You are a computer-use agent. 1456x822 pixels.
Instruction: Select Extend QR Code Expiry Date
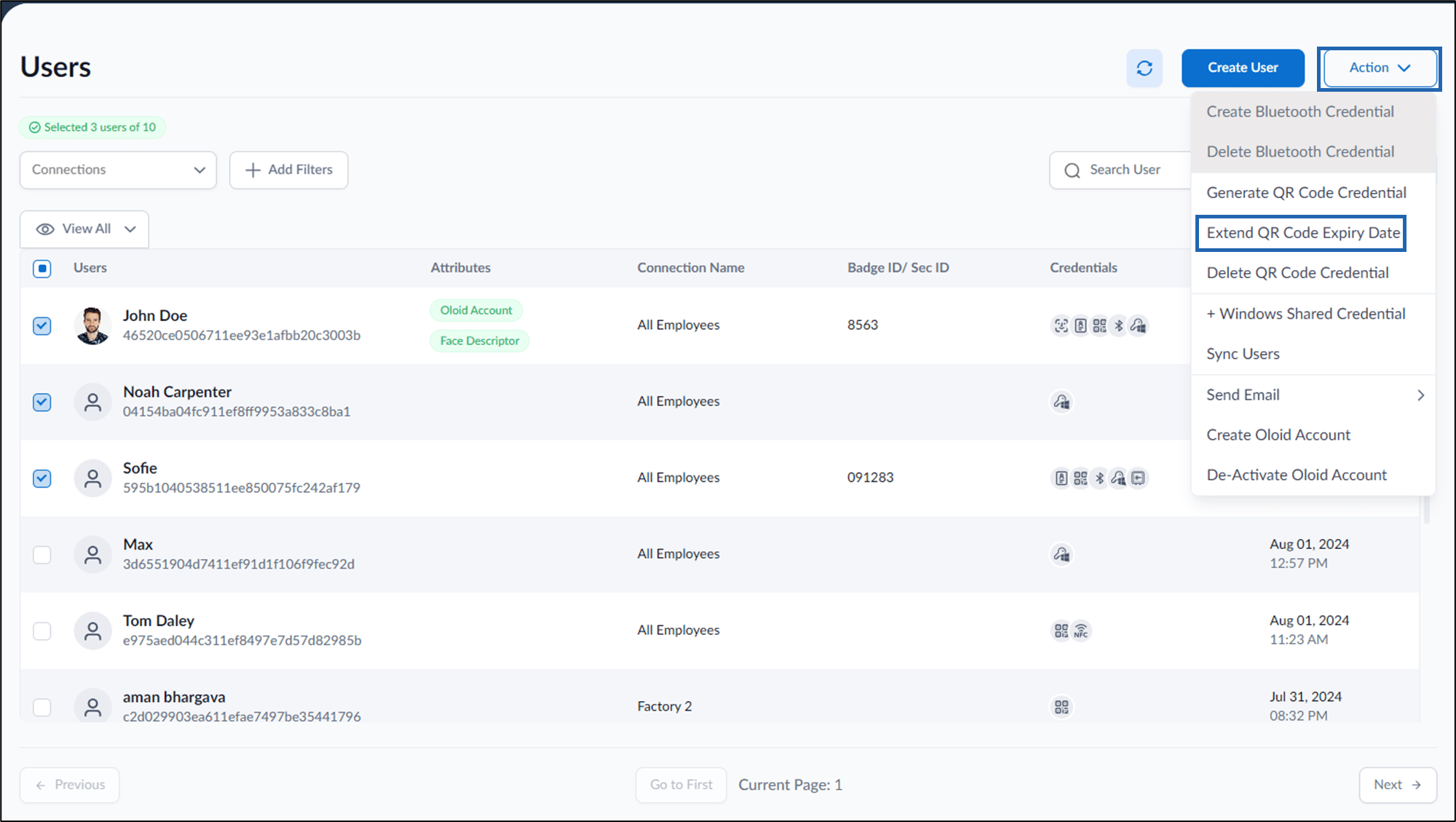1303,233
